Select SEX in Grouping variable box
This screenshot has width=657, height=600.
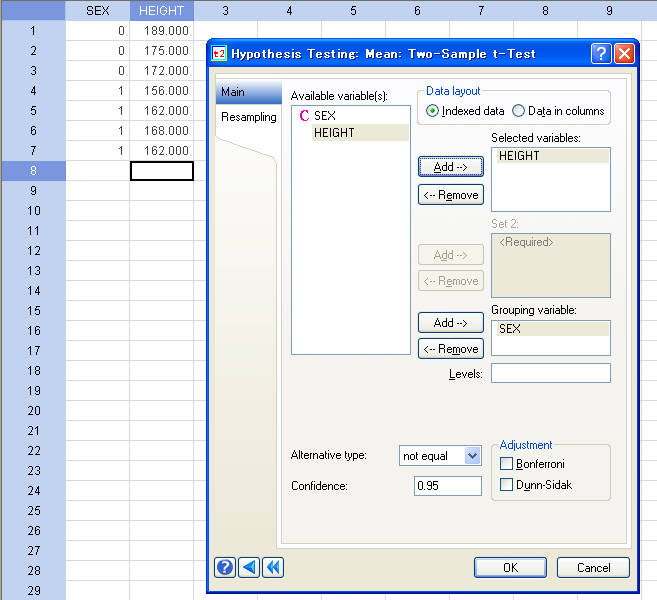click(x=552, y=329)
